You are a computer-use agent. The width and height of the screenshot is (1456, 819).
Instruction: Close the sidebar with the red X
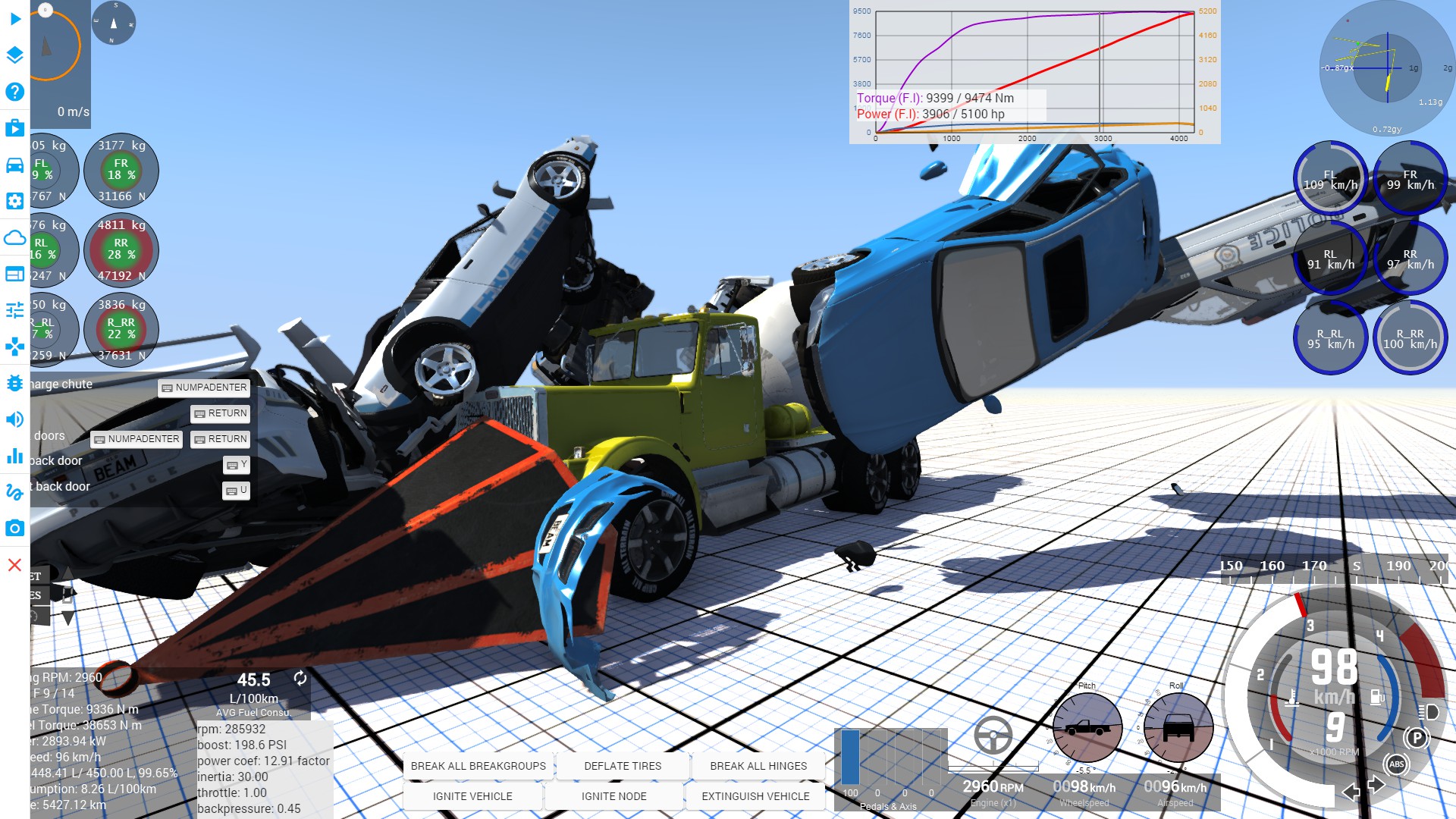[14, 565]
